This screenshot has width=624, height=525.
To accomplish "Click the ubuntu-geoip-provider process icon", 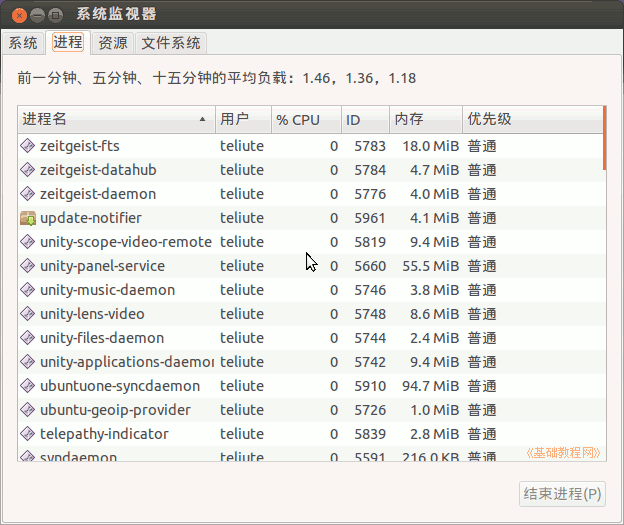I will pos(28,410).
